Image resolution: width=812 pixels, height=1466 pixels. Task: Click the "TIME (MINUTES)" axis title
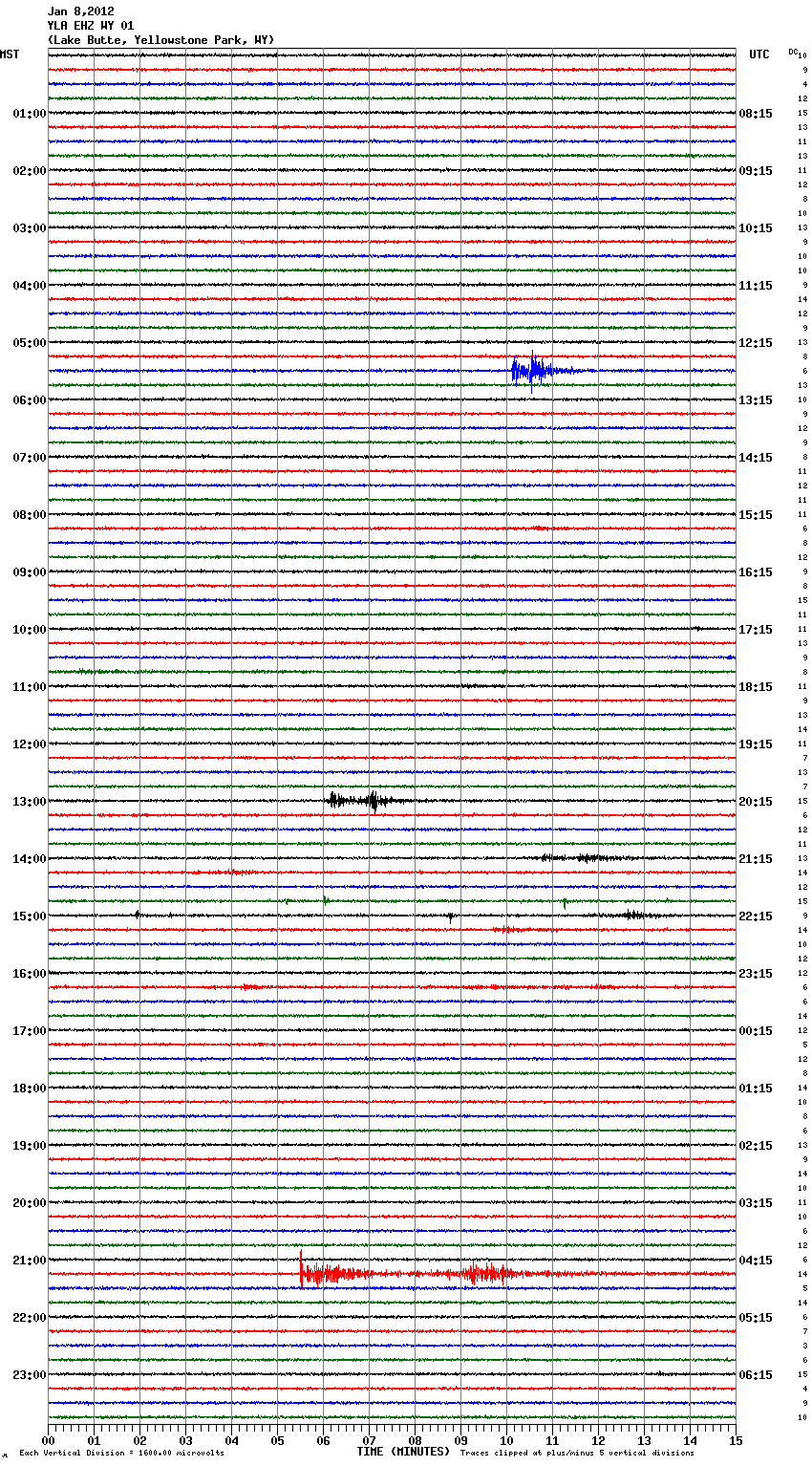[403, 1452]
